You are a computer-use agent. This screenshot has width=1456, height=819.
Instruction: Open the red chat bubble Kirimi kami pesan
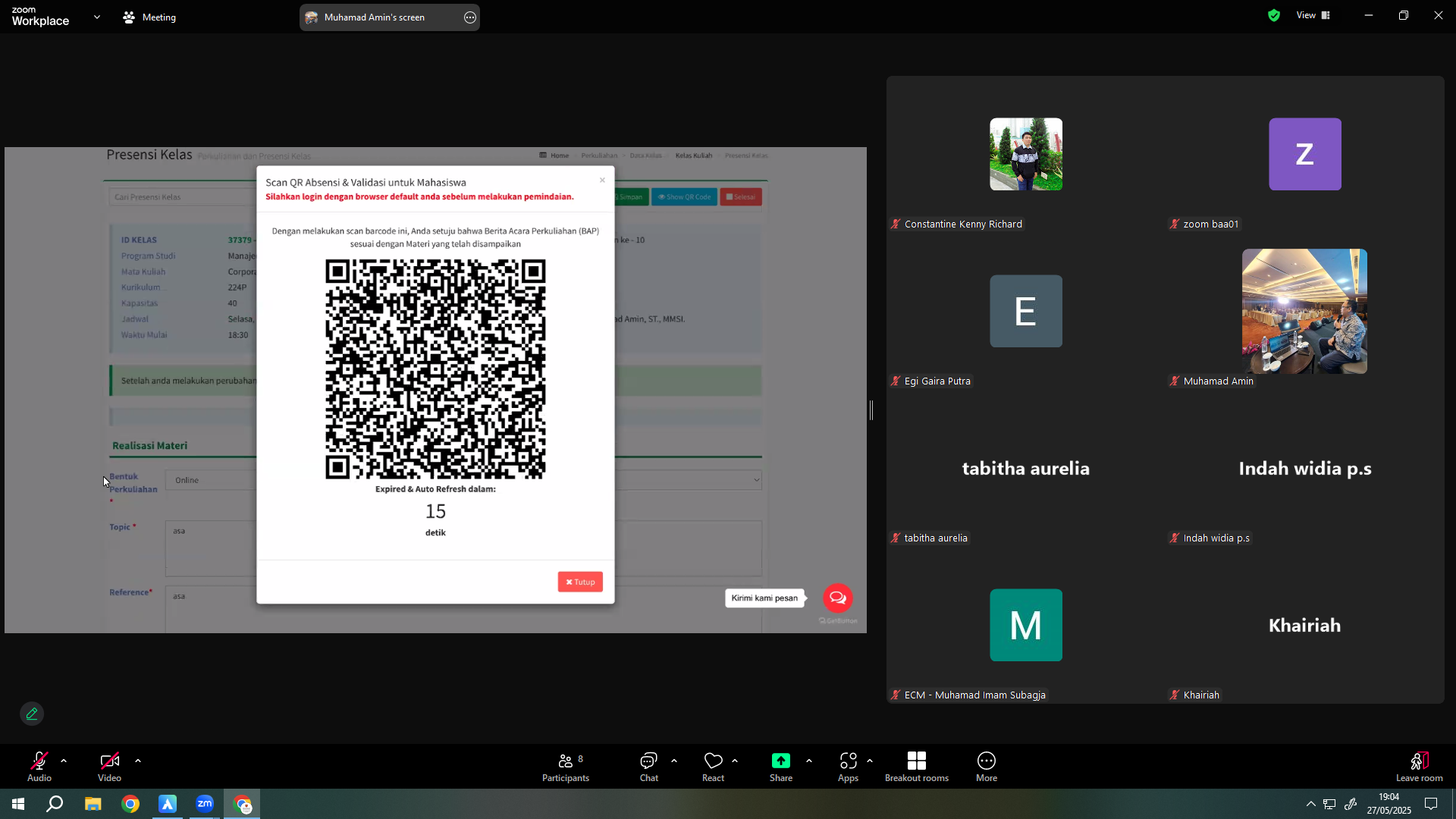pos(838,598)
